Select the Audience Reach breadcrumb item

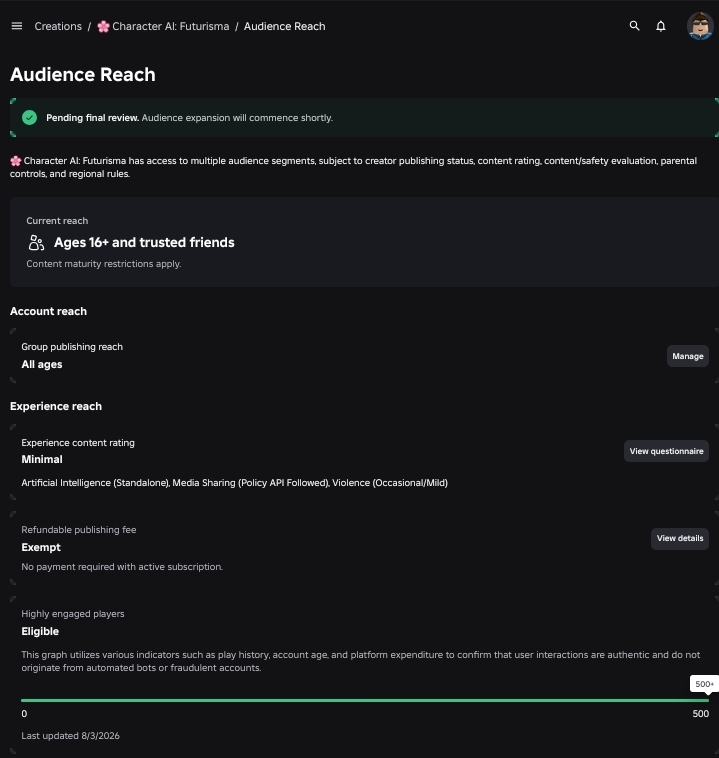click(284, 27)
